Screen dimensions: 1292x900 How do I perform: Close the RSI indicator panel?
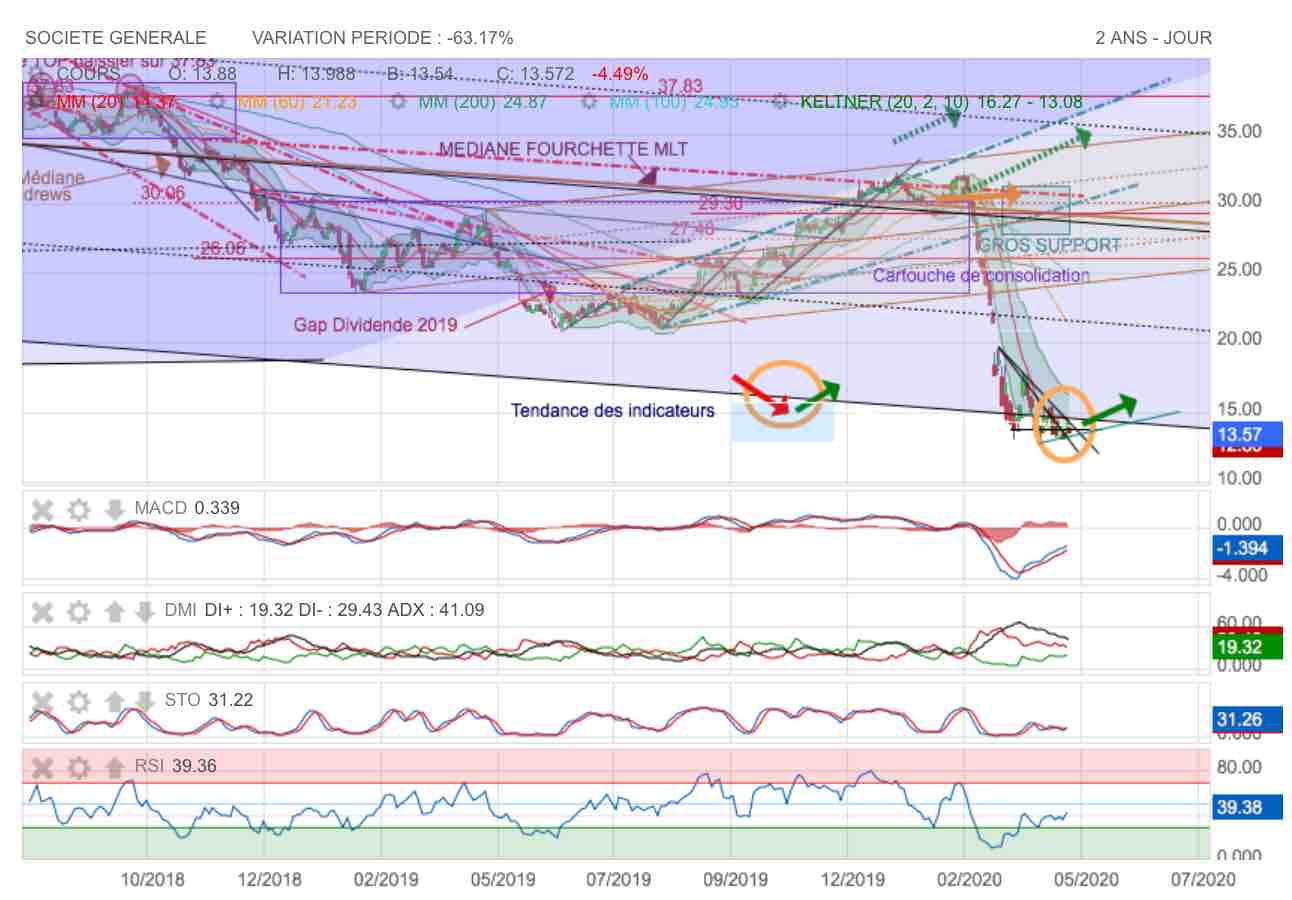(42, 768)
